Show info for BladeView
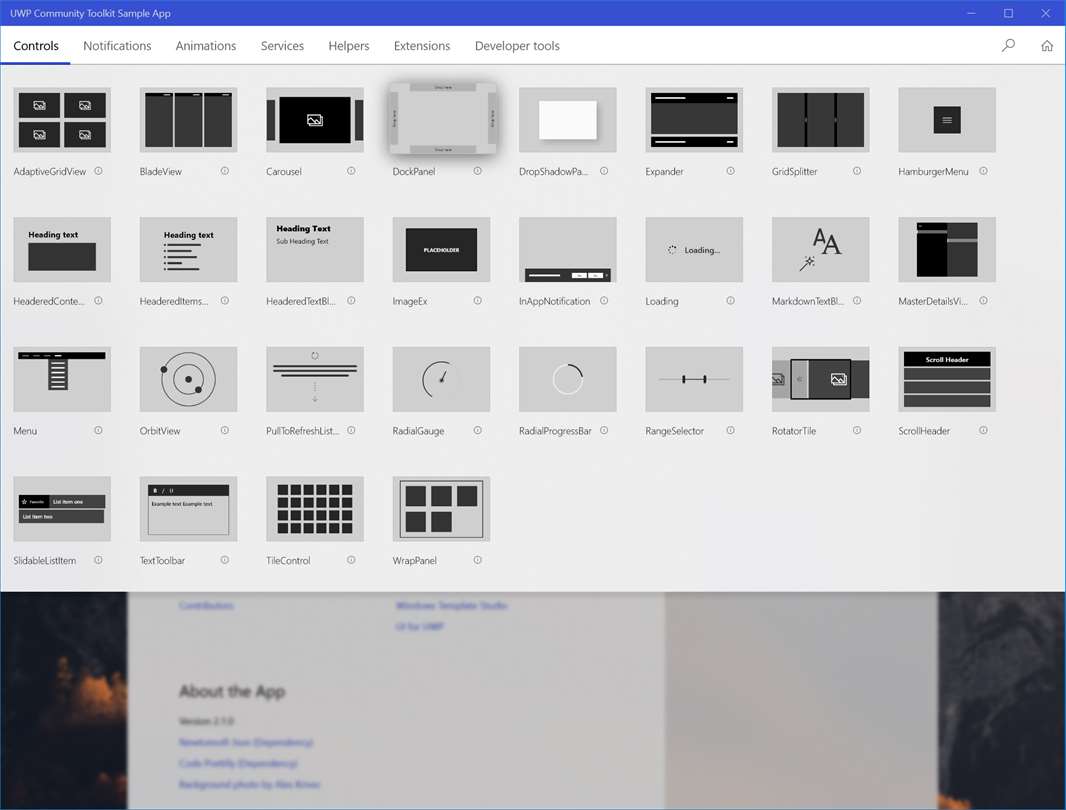Screen dimensions: 1066x810 [225, 171]
